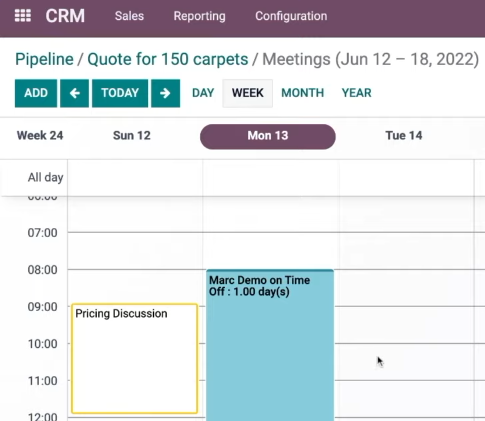Select the Sun 12 day header
This screenshot has height=421, width=485.
point(132,136)
